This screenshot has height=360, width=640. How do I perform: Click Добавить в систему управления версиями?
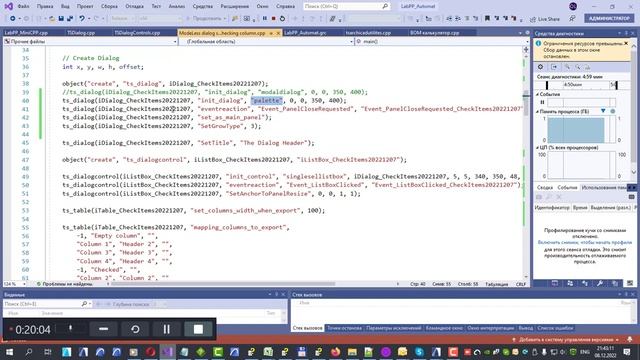(567, 340)
